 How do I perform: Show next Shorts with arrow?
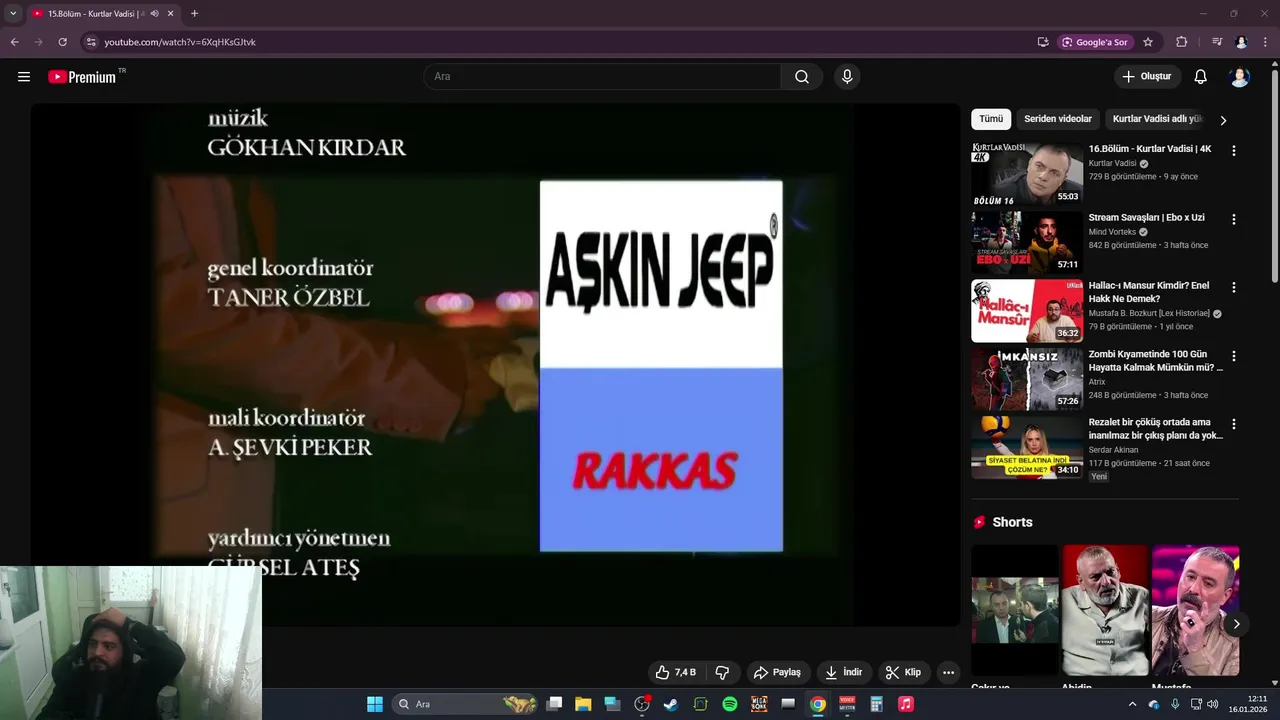click(1236, 624)
